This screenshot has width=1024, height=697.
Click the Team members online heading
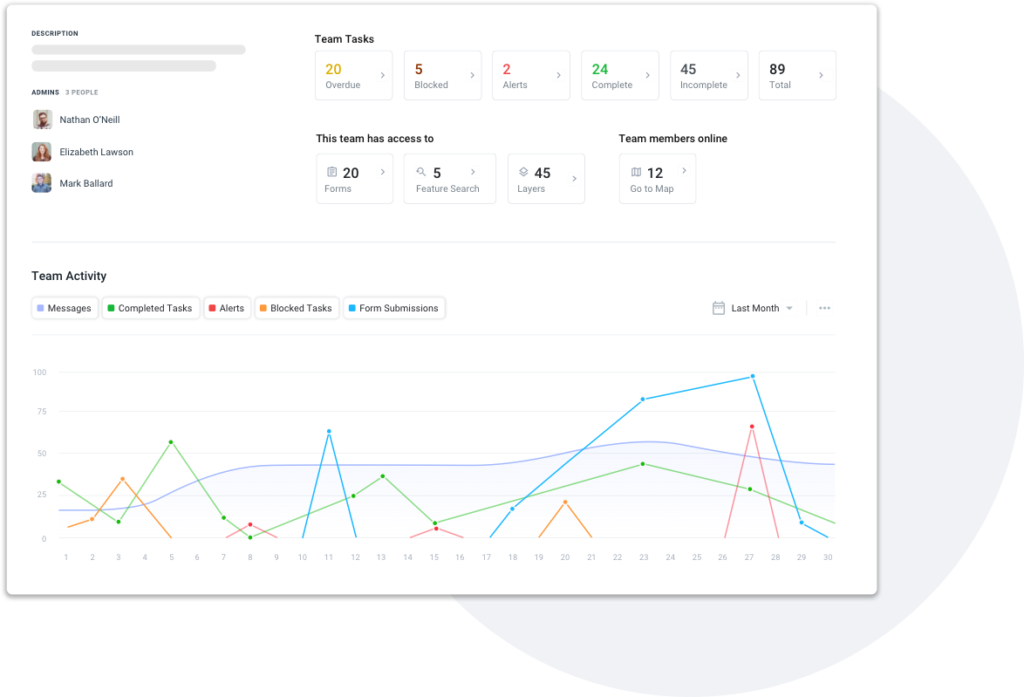(673, 138)
